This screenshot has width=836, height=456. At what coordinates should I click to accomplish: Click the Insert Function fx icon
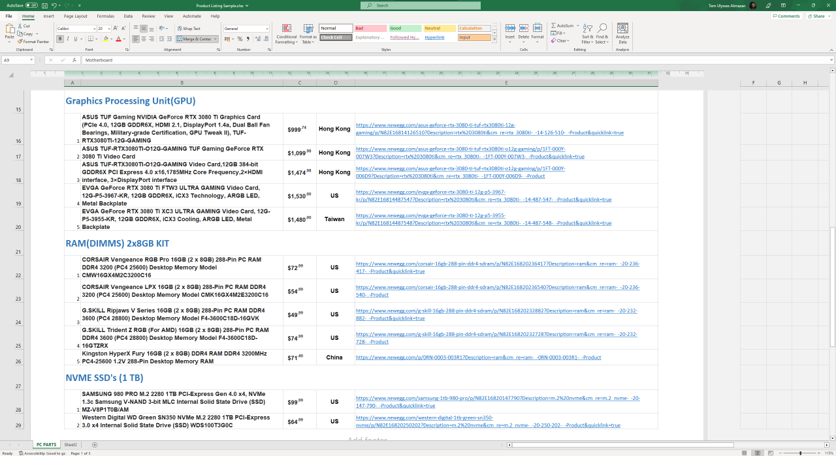click(74, 60)
